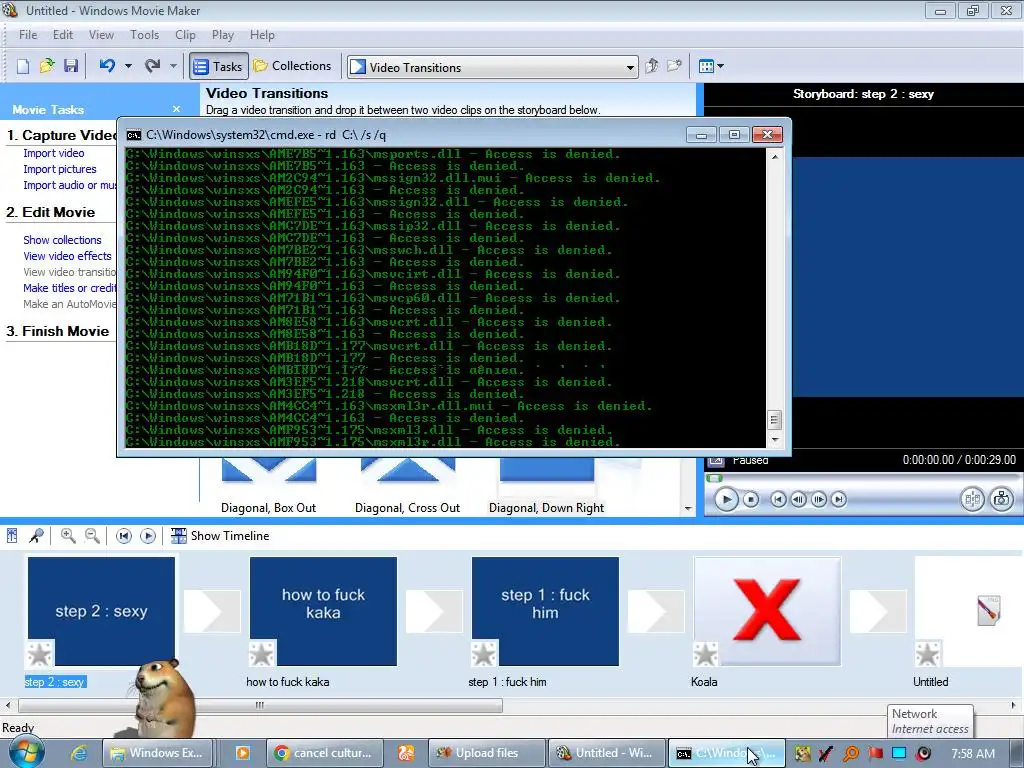
Task: Open the View menu
Action: pyautogui.click(x=101, y=35)
